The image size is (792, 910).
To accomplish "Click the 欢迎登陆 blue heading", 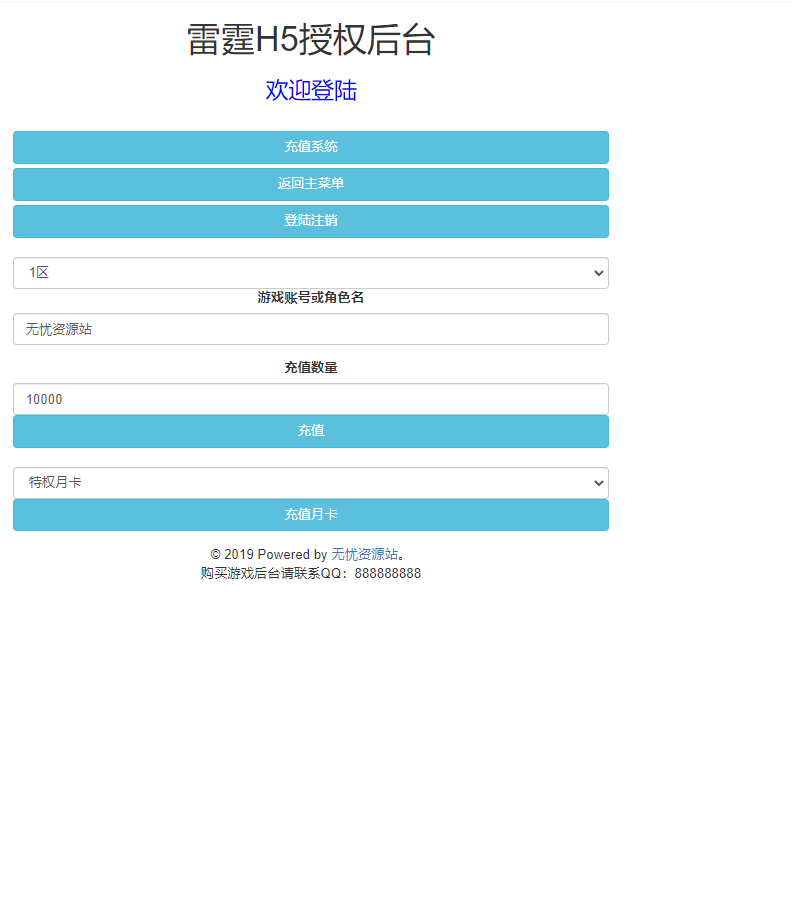I will (311, 91).
